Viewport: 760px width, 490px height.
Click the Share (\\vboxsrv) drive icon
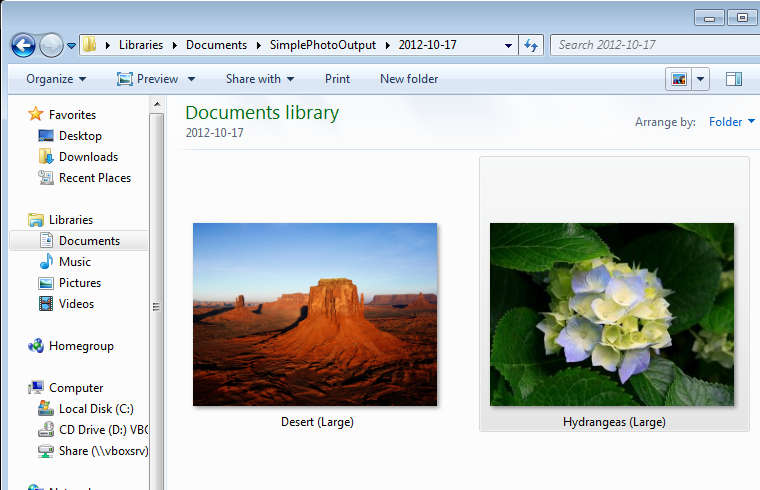[46, 451]
